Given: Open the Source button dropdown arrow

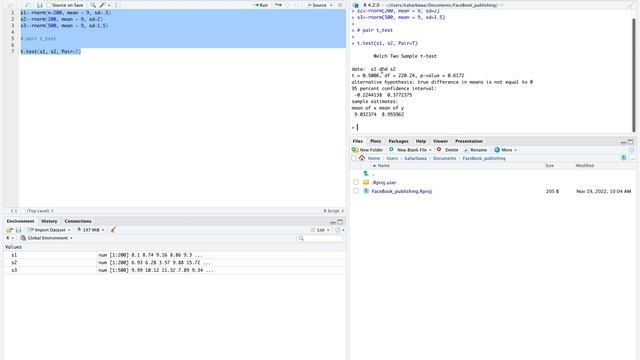Looking at the screenshot, I should (x=331, y=5).
